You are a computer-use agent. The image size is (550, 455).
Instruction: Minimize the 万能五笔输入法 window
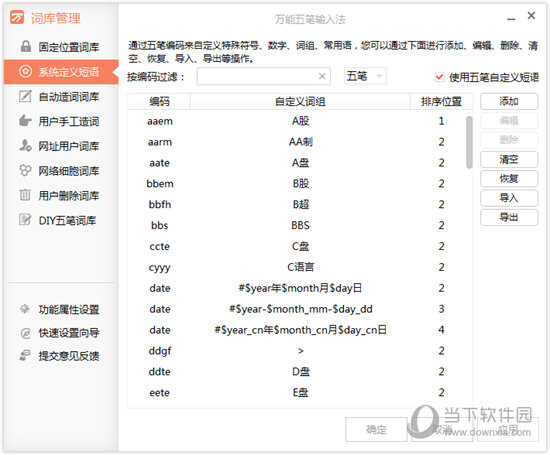511,18
